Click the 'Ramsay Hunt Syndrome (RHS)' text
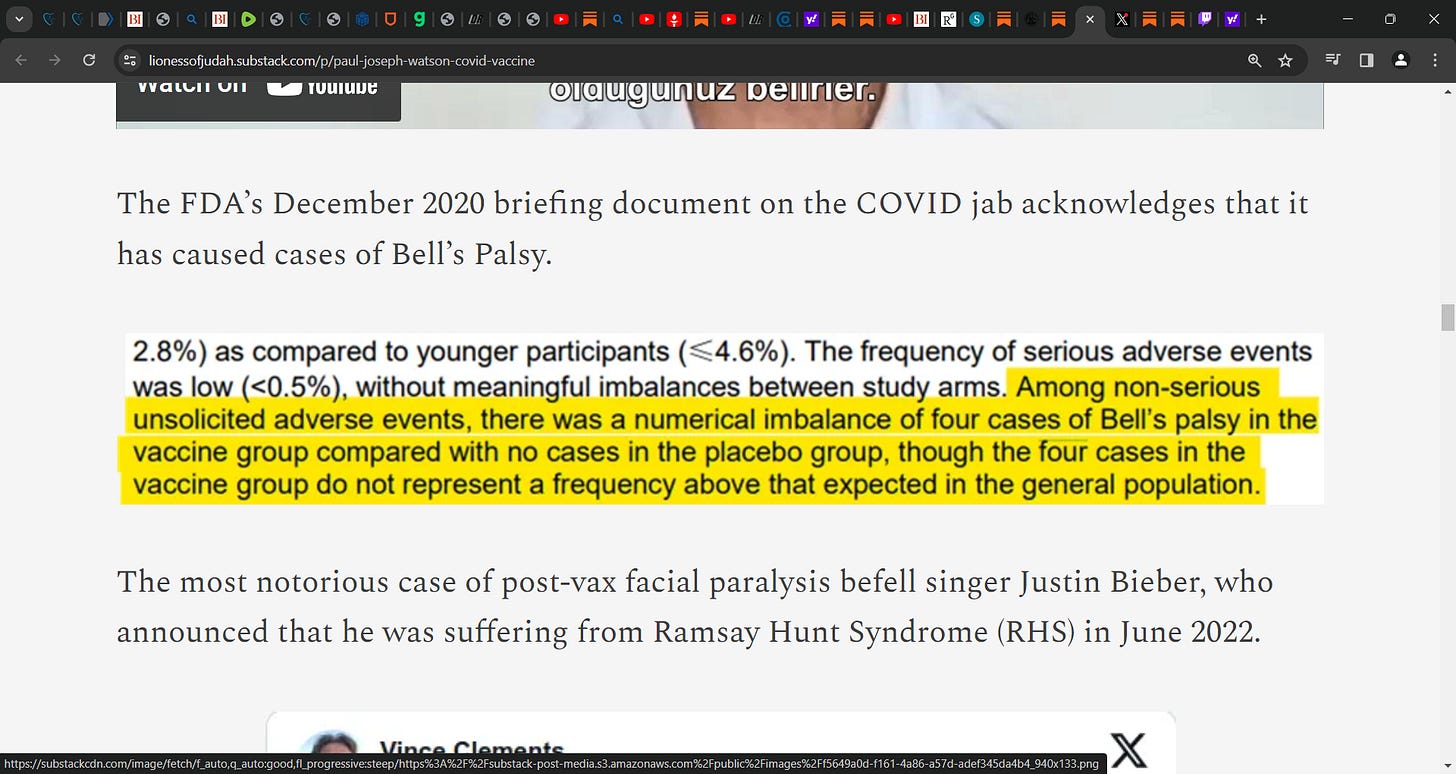Viewport: 1456px width, 774px height. [x=863, y=632]
